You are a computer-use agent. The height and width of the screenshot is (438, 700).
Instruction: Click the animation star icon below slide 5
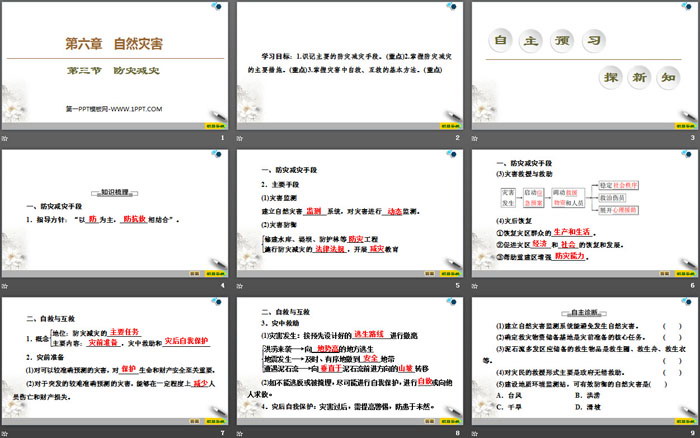tap(240, 286)
